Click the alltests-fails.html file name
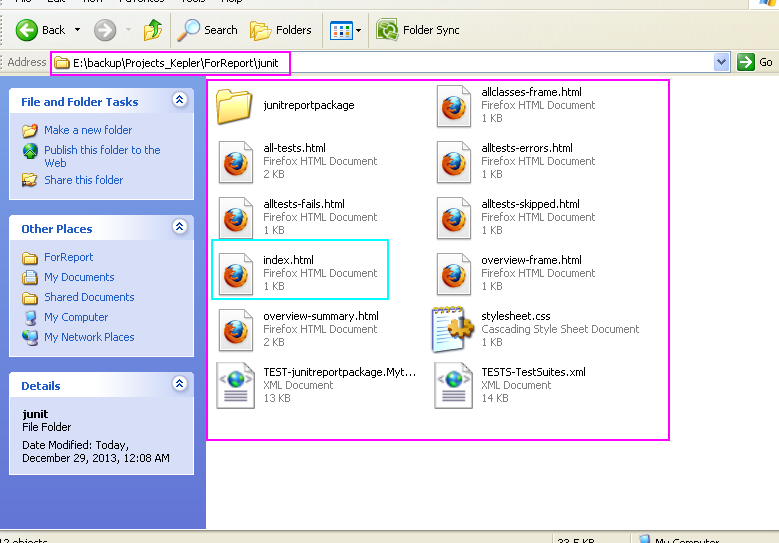The image size is (779, 543). tap(304, 204)
